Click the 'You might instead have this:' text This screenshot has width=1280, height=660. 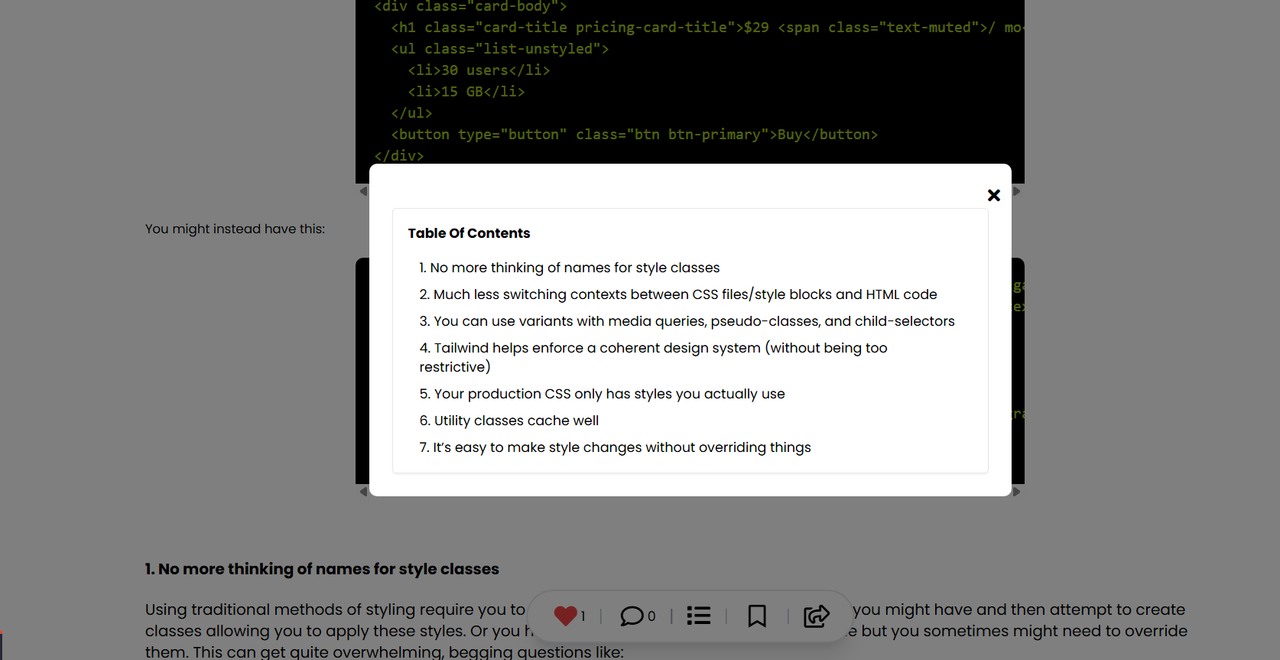coord(235,229)
